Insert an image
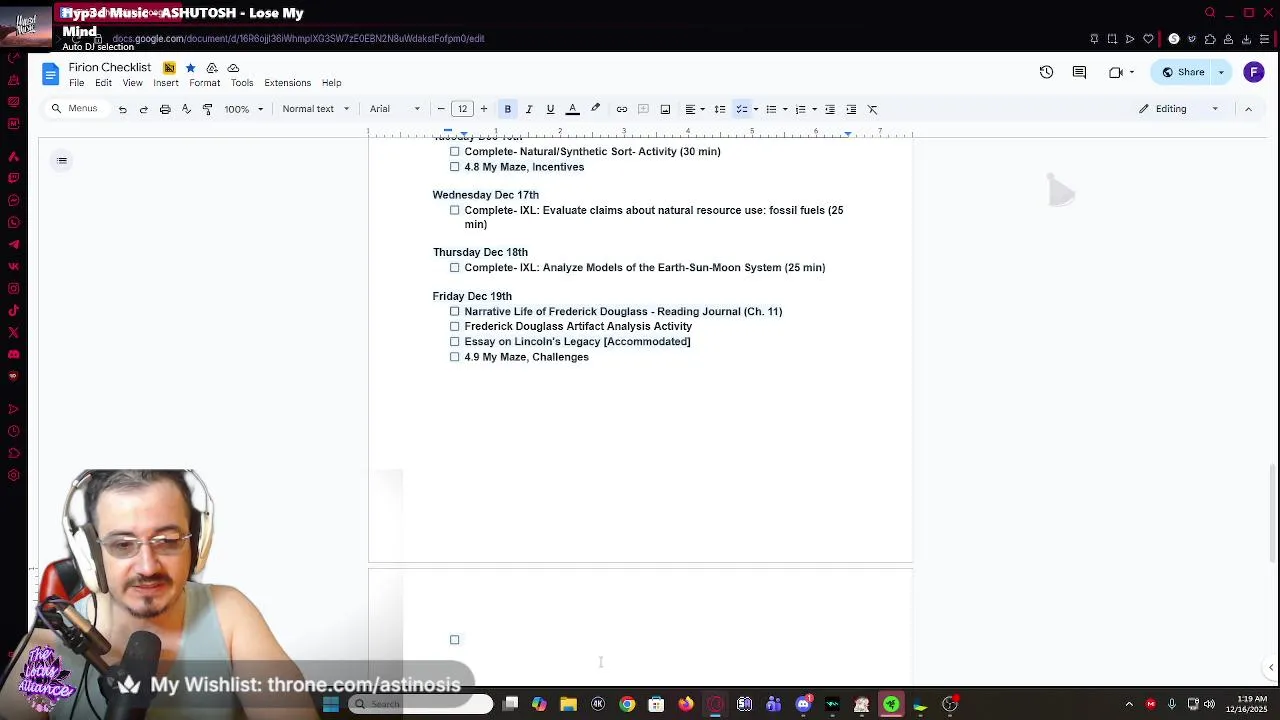Viewport: 1280px width, 720px height. 665,109
